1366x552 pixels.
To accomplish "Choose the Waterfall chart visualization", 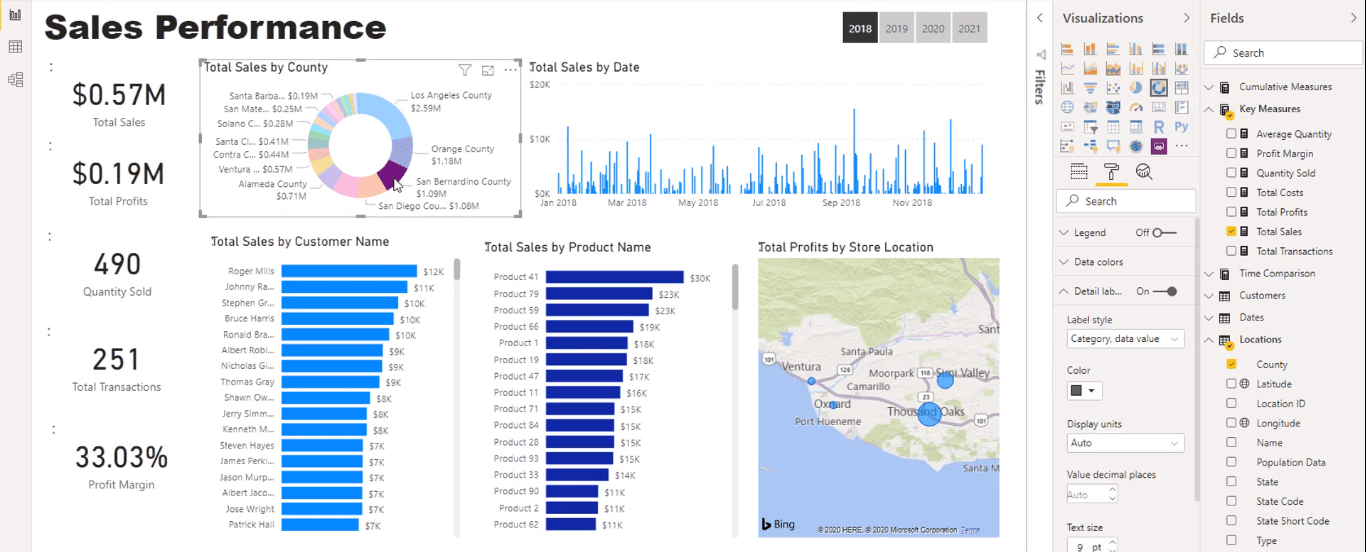I will click(1067, 88).
